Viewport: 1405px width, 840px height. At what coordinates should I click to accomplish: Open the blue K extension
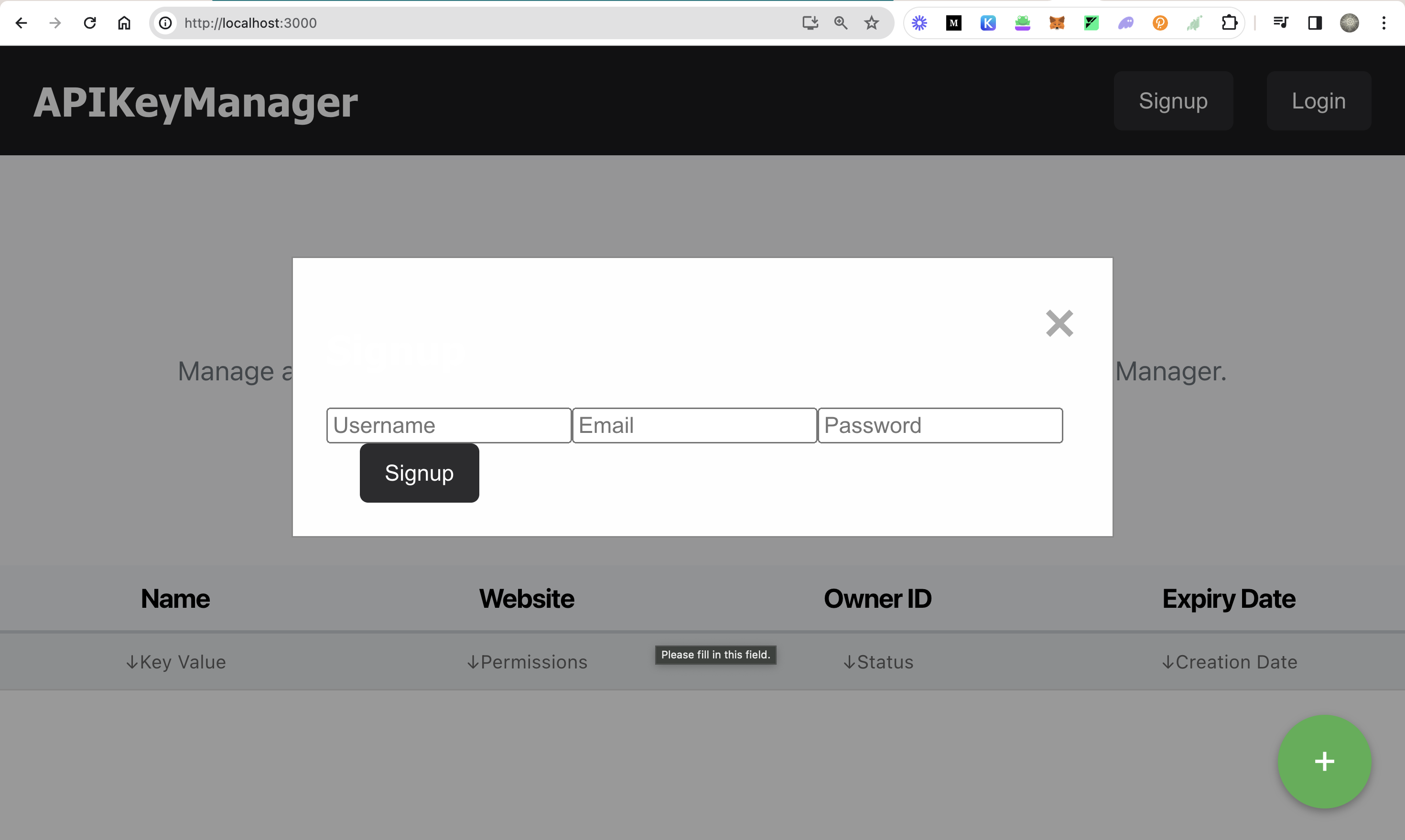click(988, 23)
